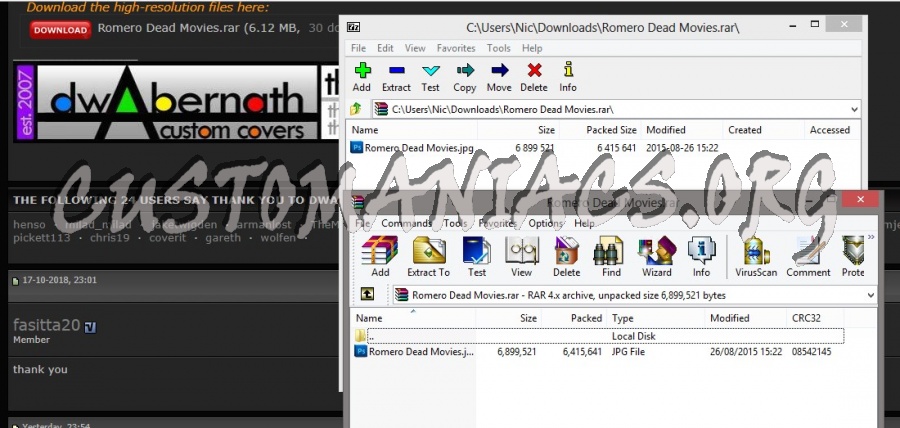Screen dimensions: 900x428
Task: Open View menu in 7-Zip
Action: (x=415, y=48)
